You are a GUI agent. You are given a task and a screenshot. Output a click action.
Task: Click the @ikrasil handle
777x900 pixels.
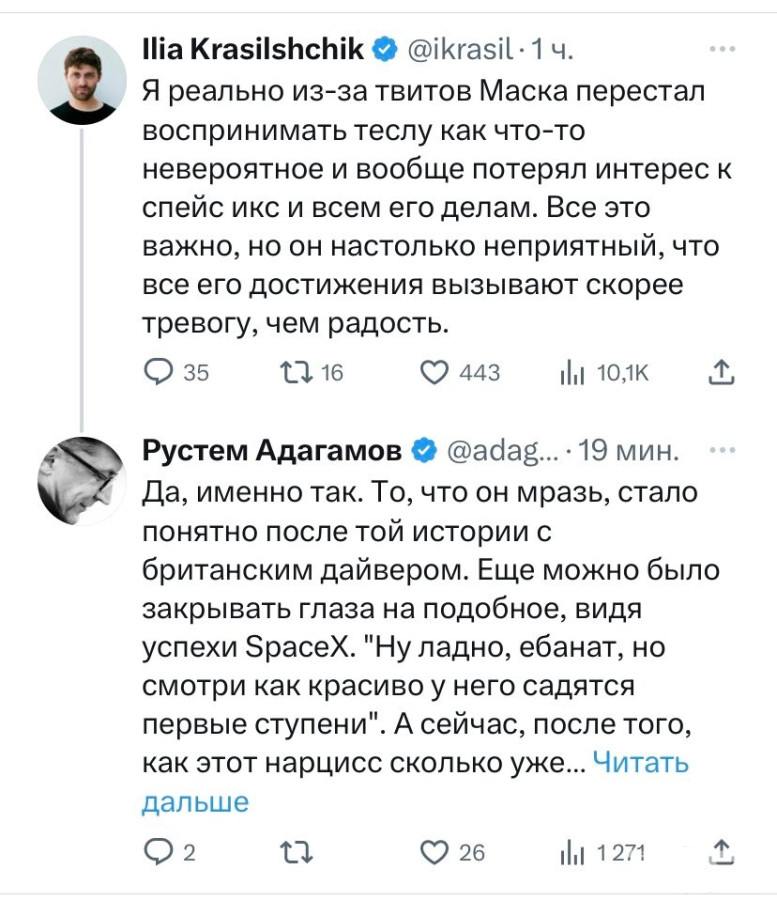(460, 48)
